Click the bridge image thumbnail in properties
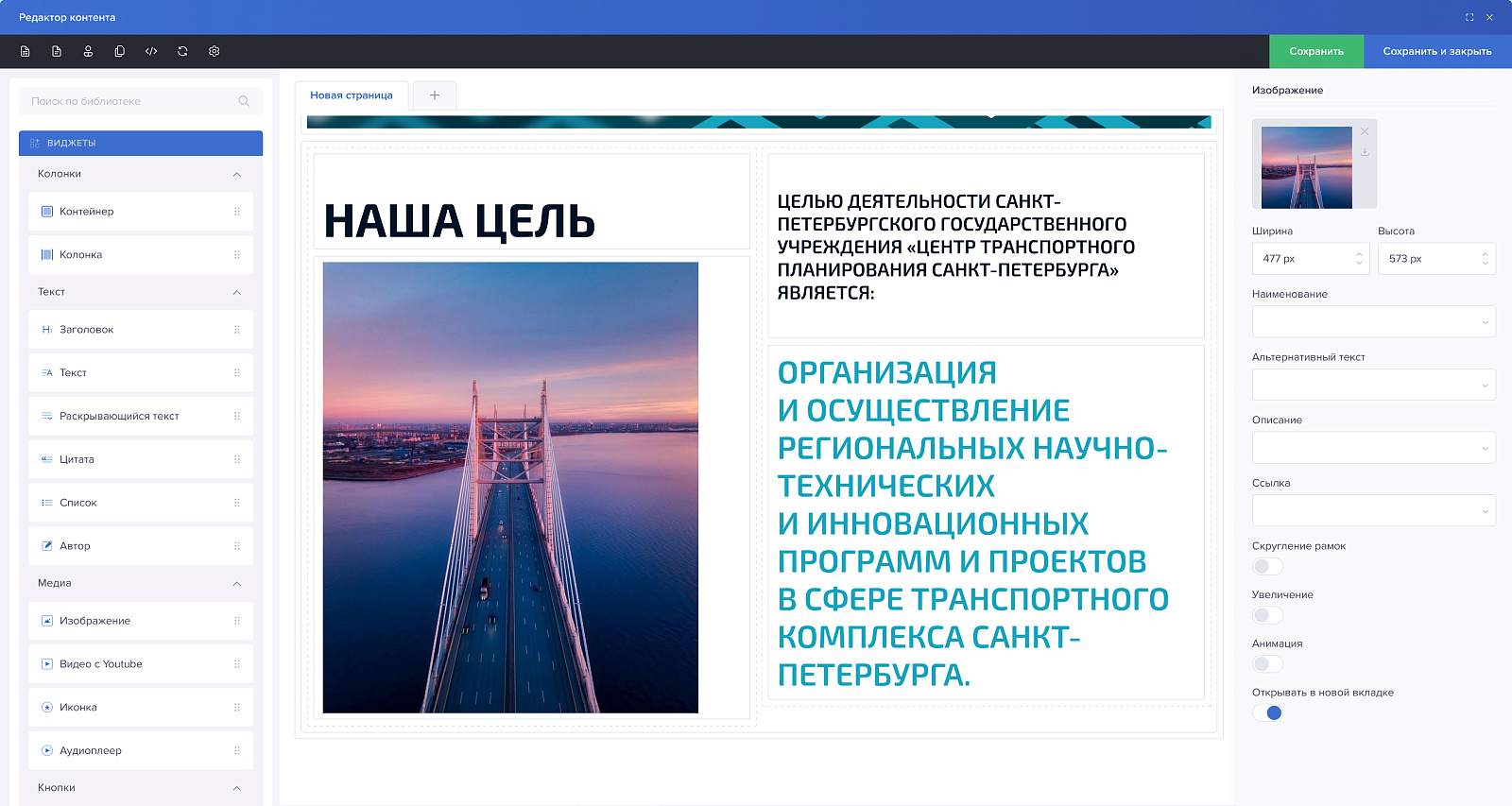The image size is (1512, 806). pos(1307,167)
